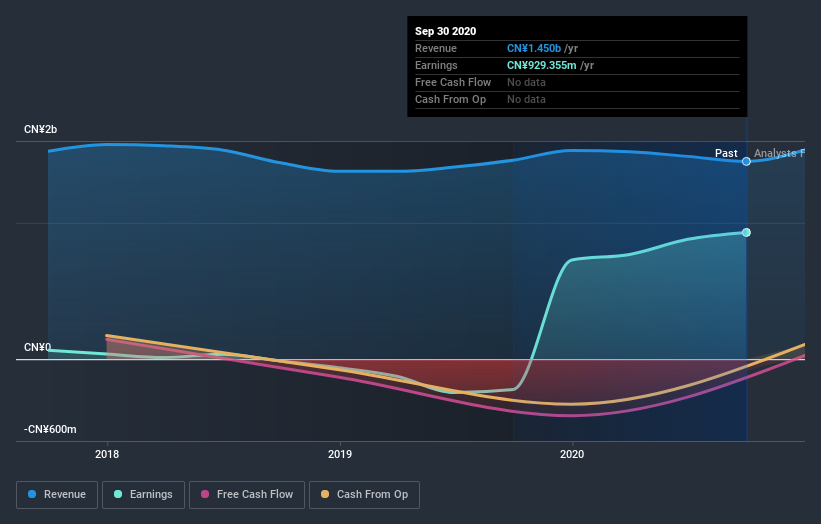Screen dimensions: 821x524
Task: Click the 2018 x-axis label
Action: point(107,454)
